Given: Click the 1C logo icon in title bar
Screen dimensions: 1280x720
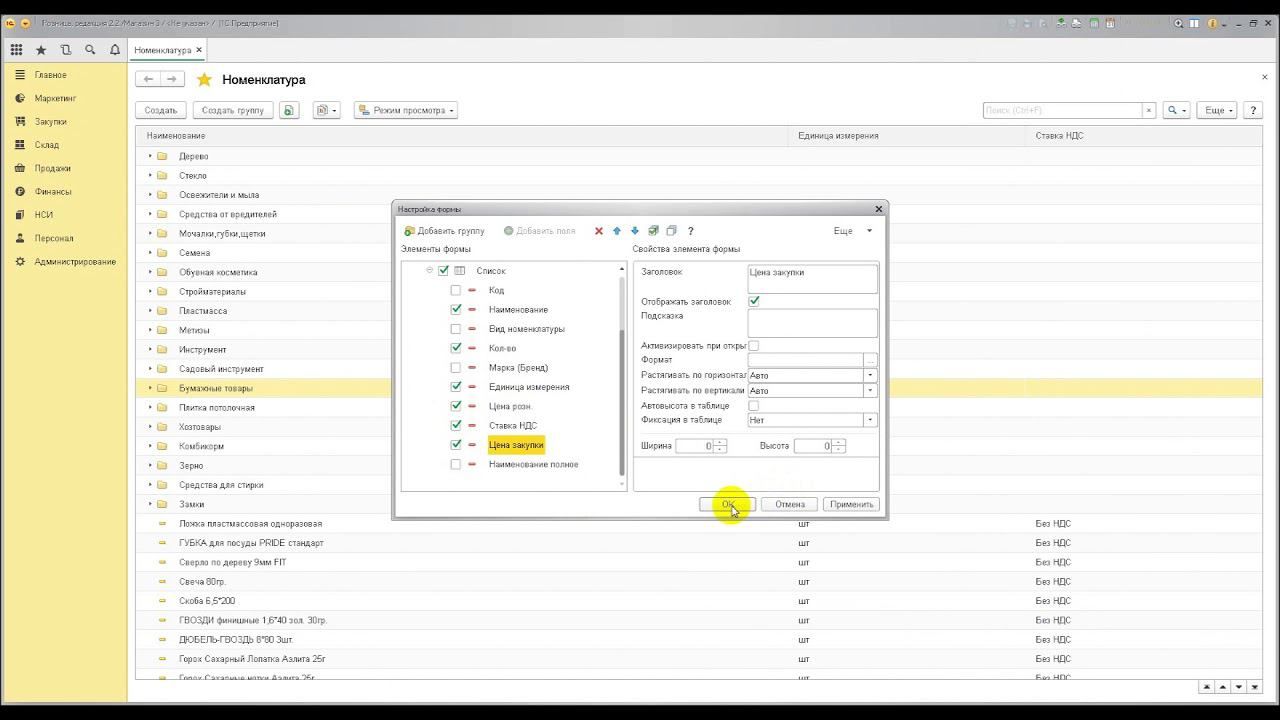Looking at the screenshot, I should pyautogui.click(x=10, y=23).
